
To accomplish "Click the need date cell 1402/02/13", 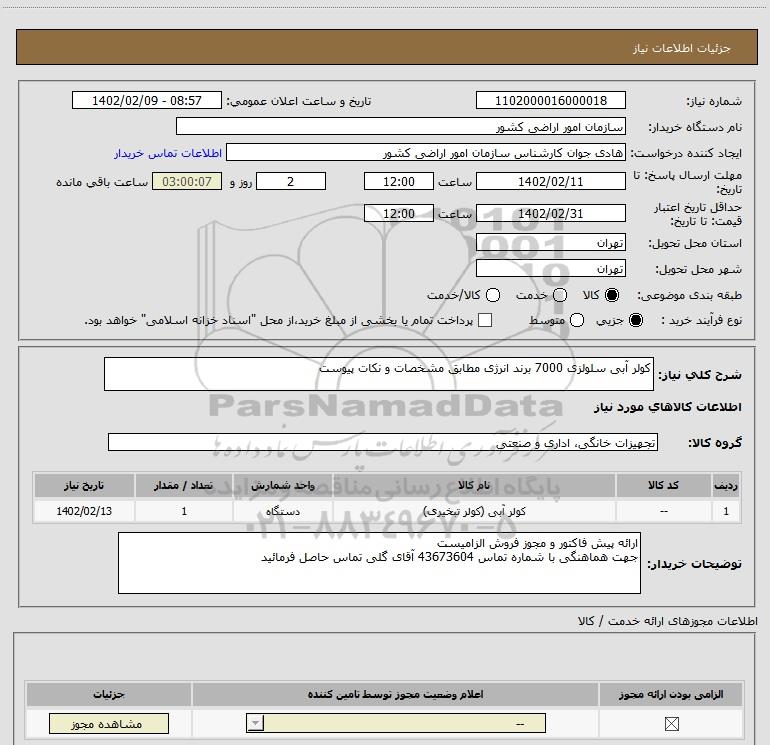I will click(x=84, y=511).
